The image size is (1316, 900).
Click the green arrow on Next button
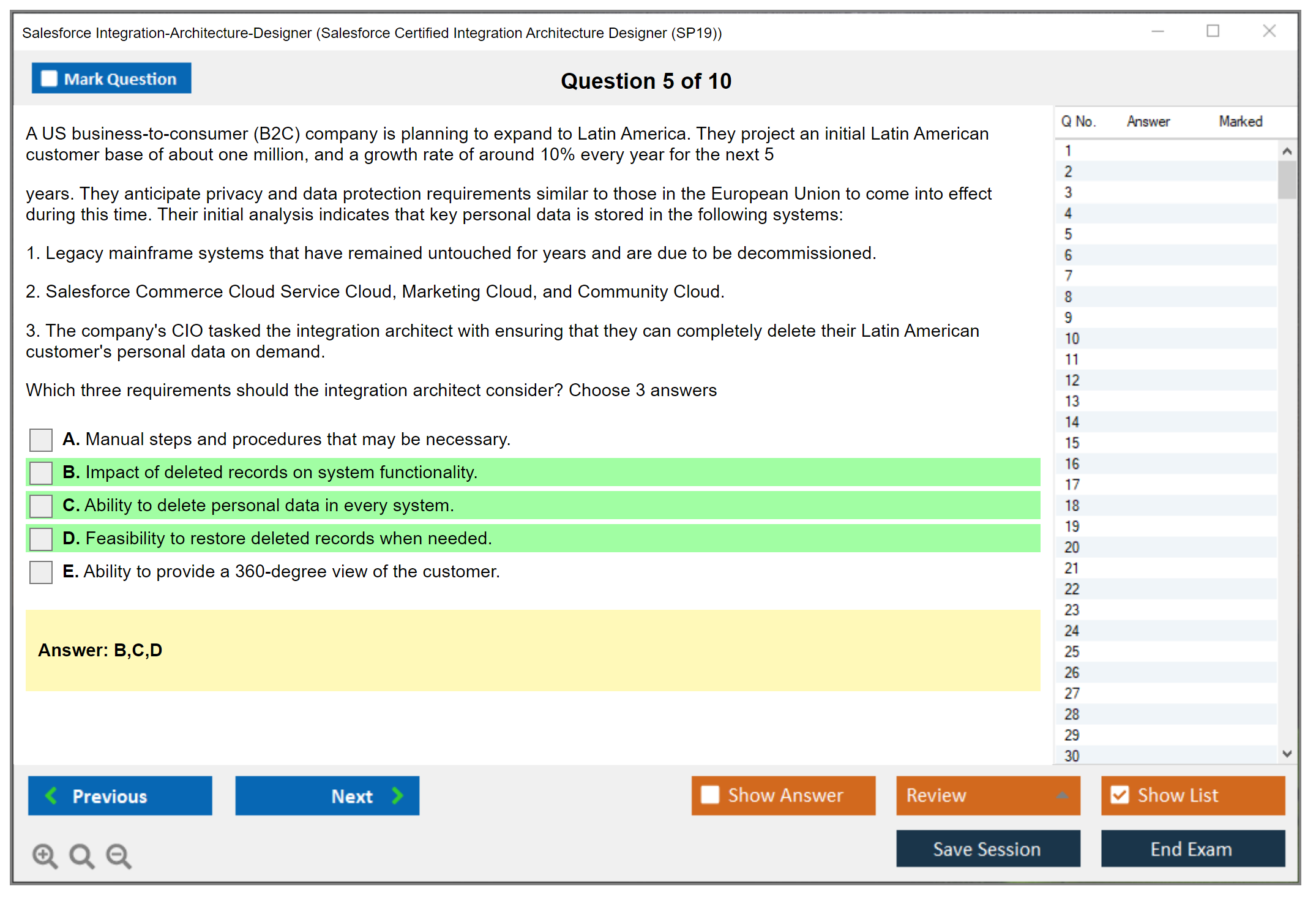coord(397,795)
